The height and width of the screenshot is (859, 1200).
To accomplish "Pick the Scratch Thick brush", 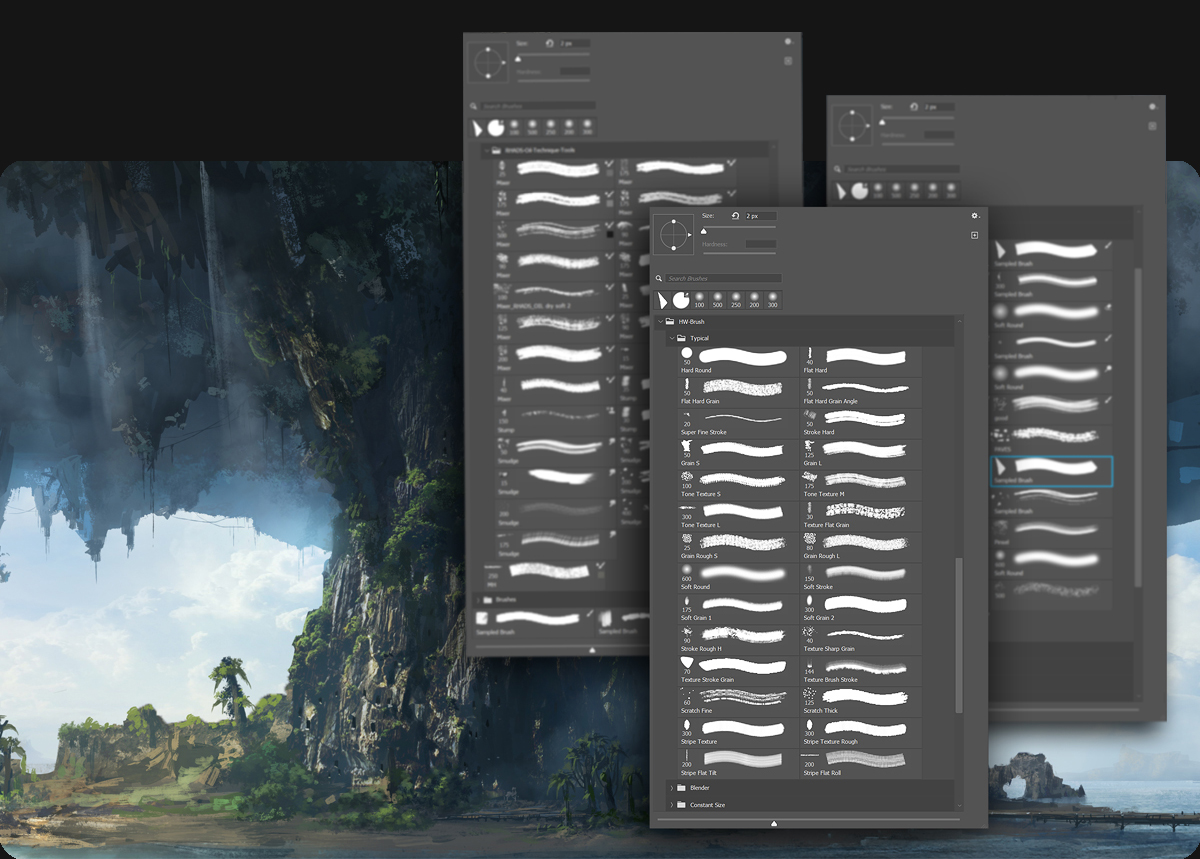I will click(x=861, y=702).
